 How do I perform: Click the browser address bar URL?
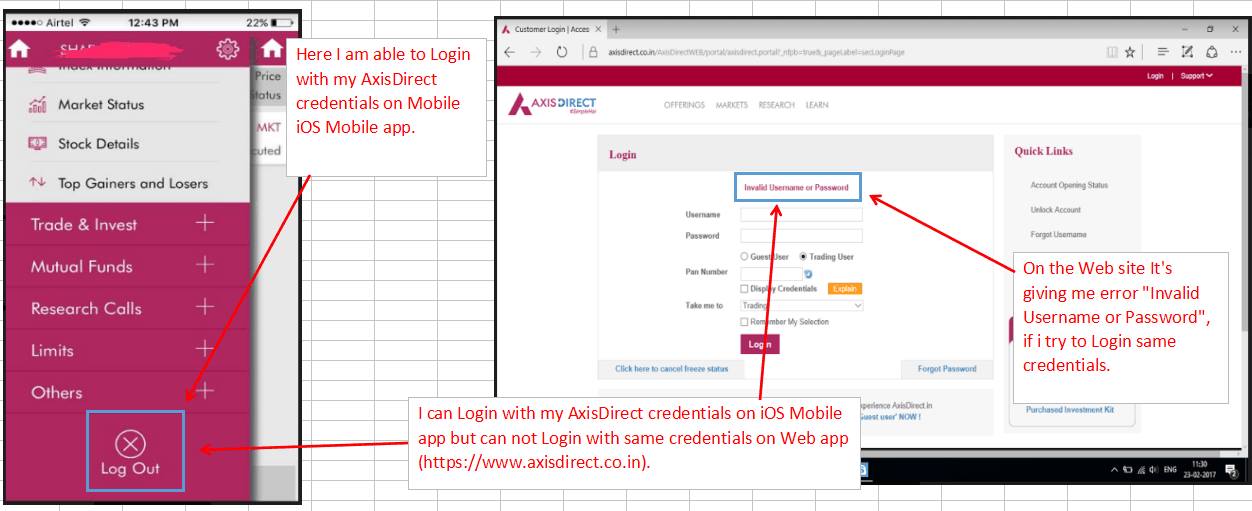tap(755, 52)
